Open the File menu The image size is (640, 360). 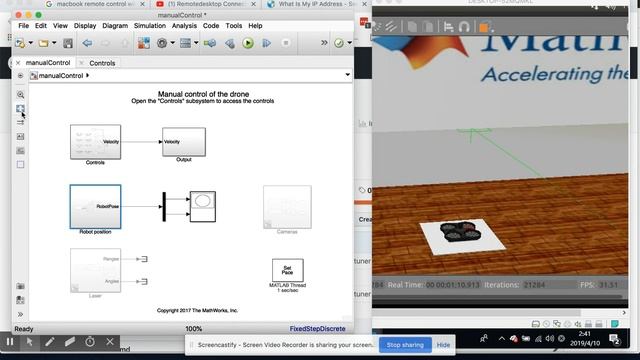point(24,26)
